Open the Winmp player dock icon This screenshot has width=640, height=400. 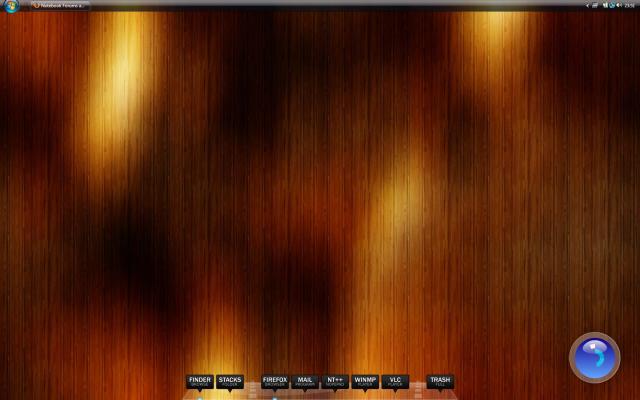(365, 382)
